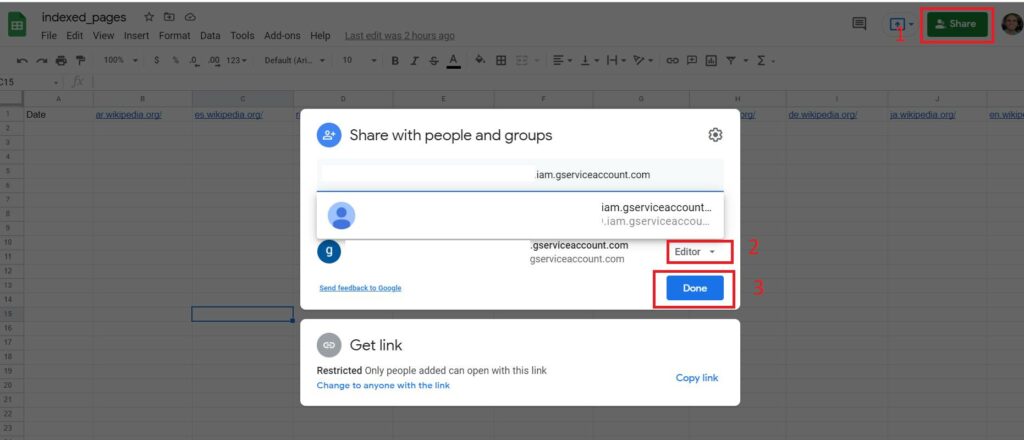Click the merge cells icon
The width and height of the screenshot is (1024, 440).
(522, 61)
